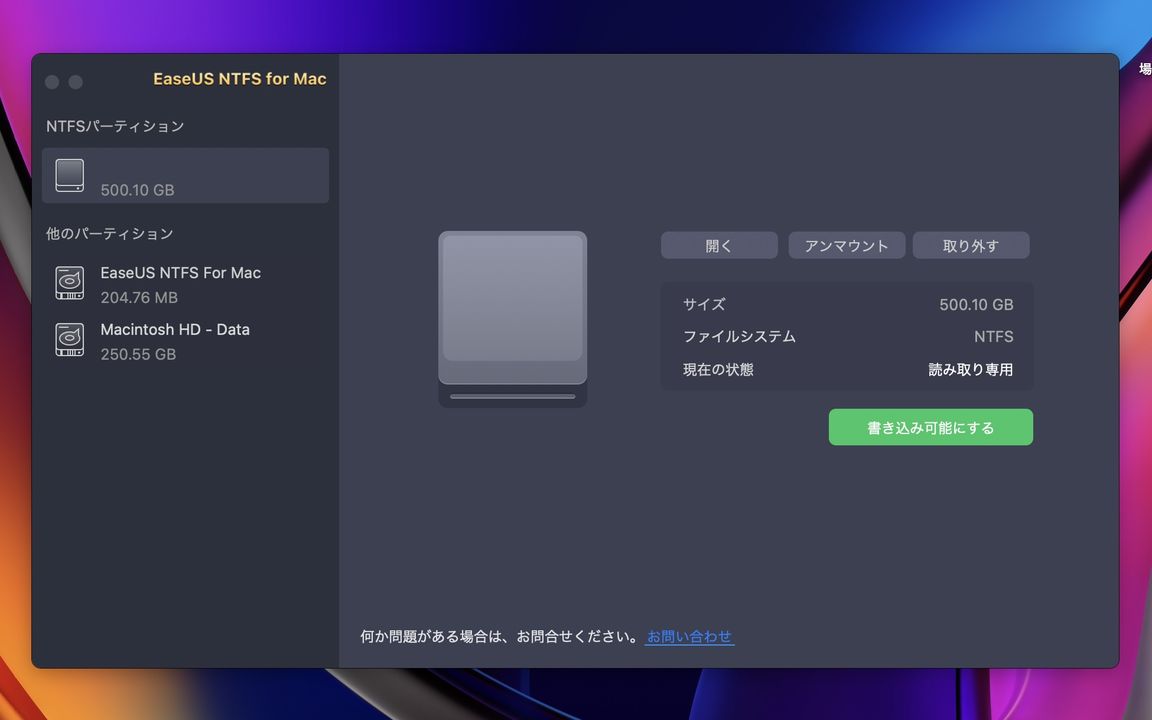This screenshot has width=1152, height=720.
Task: Click the NTFS file system value
Action: 993,336
